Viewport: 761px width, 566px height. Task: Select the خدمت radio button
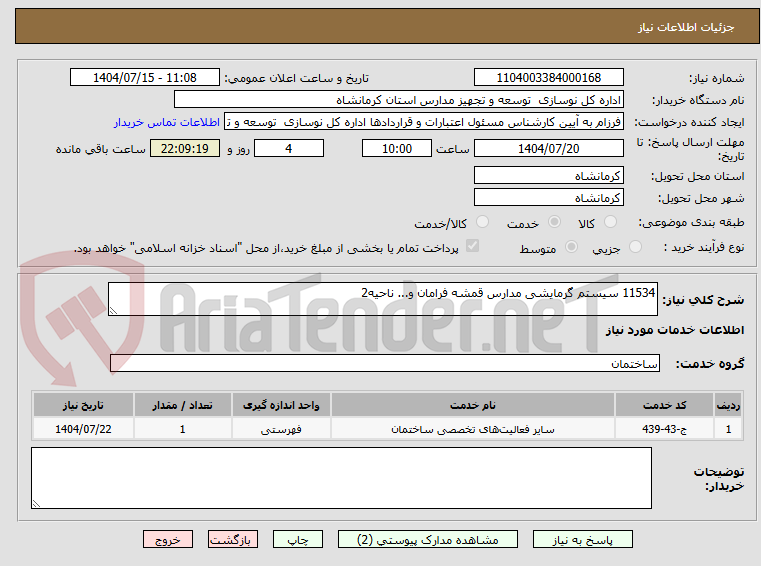click(x=554, y=222)
